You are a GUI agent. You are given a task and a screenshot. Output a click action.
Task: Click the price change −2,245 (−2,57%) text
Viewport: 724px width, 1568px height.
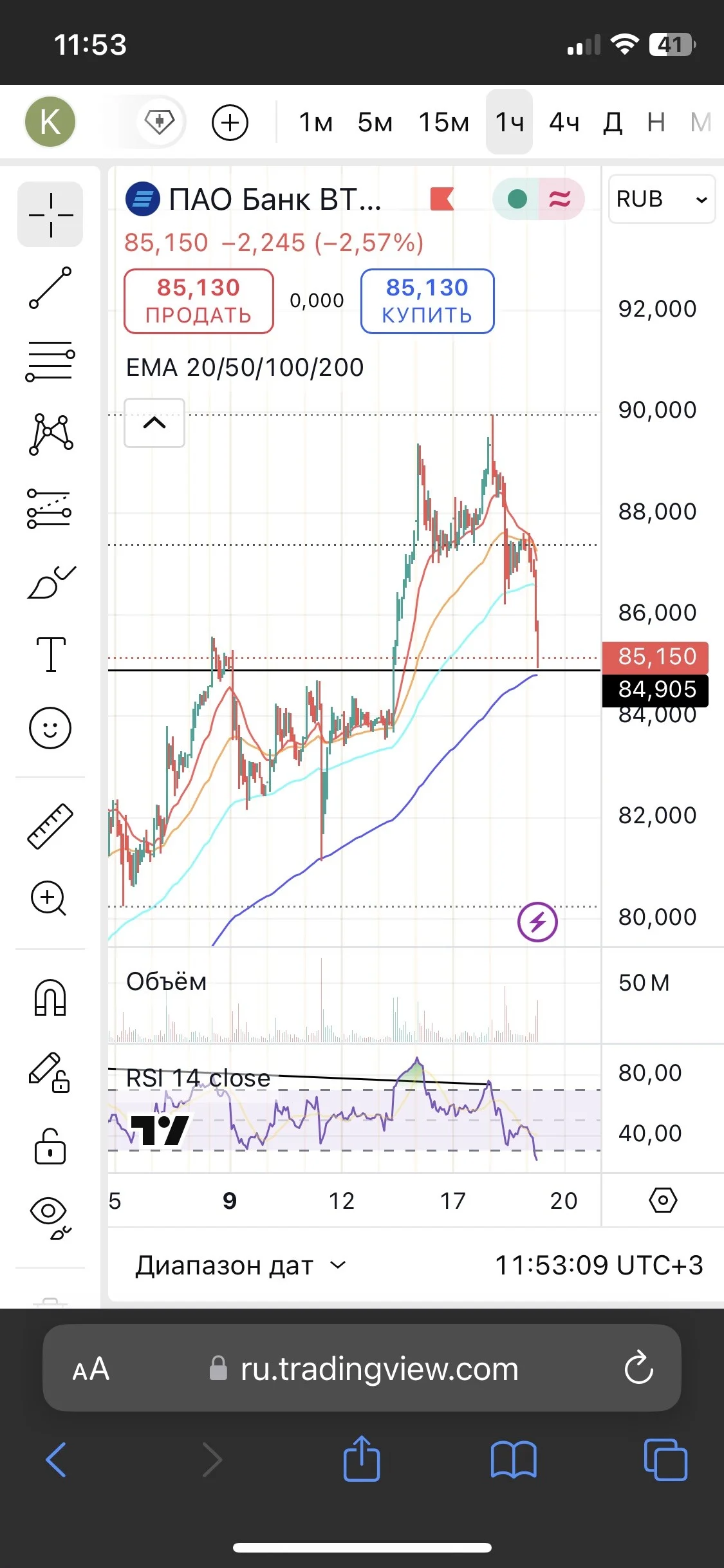pos(322,243)
